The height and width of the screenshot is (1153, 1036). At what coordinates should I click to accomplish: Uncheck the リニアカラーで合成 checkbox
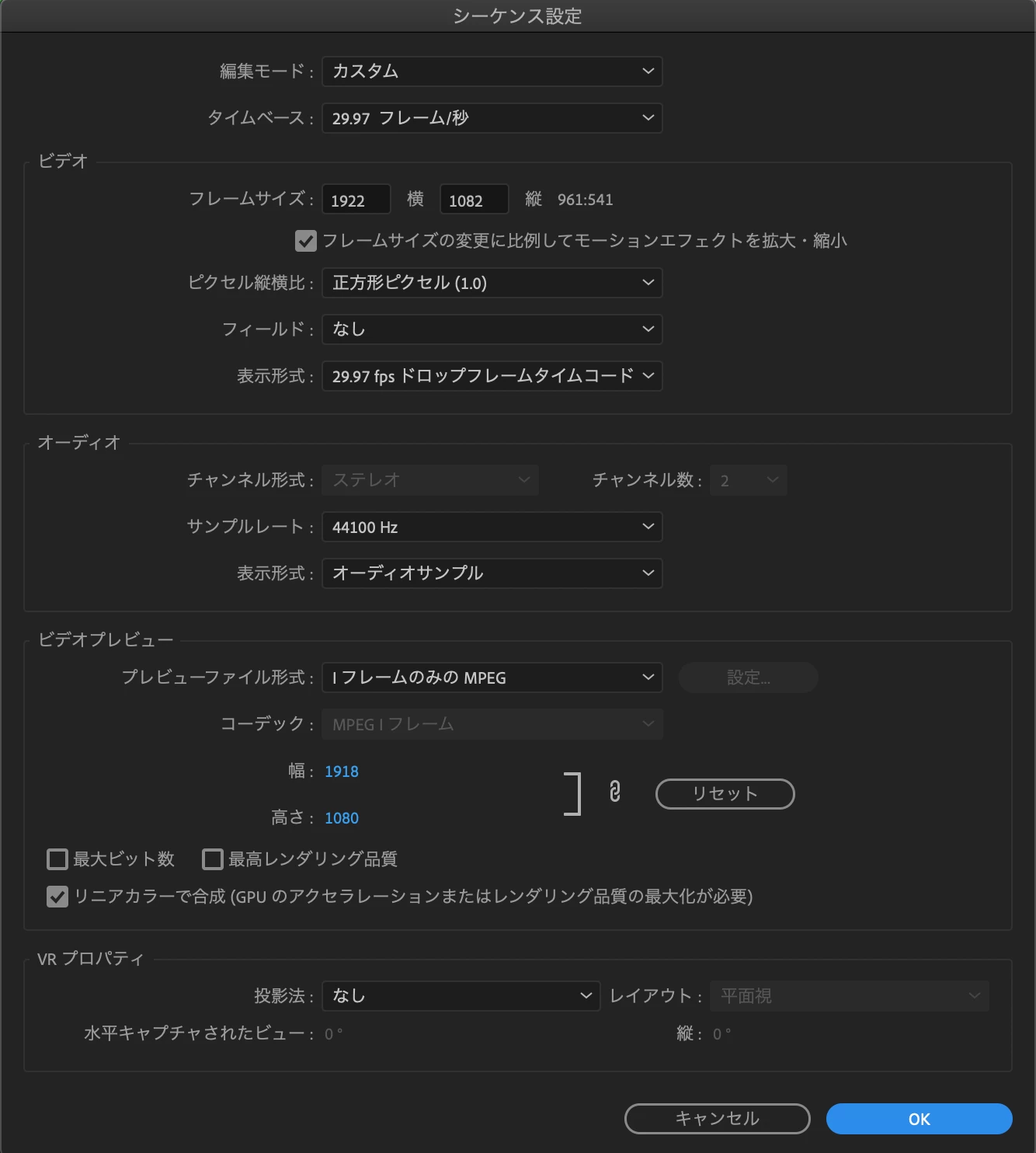coord(57,897)
